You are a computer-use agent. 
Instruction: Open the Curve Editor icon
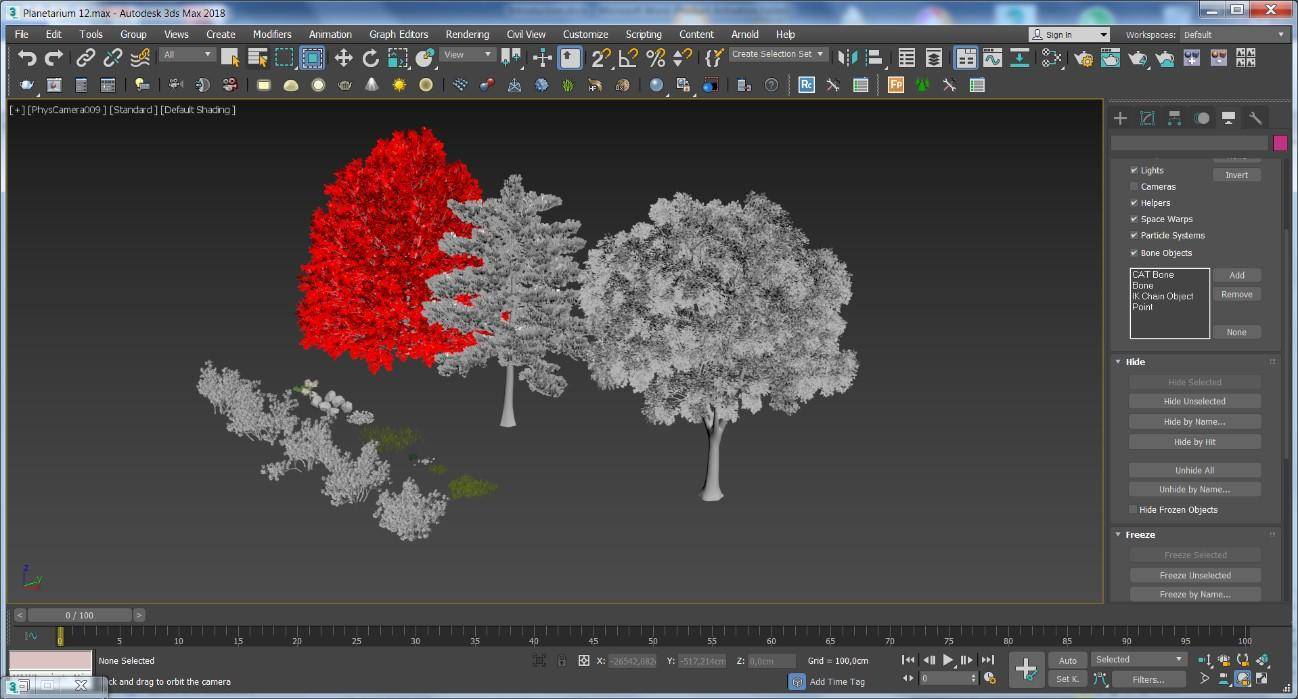(992, 58)
